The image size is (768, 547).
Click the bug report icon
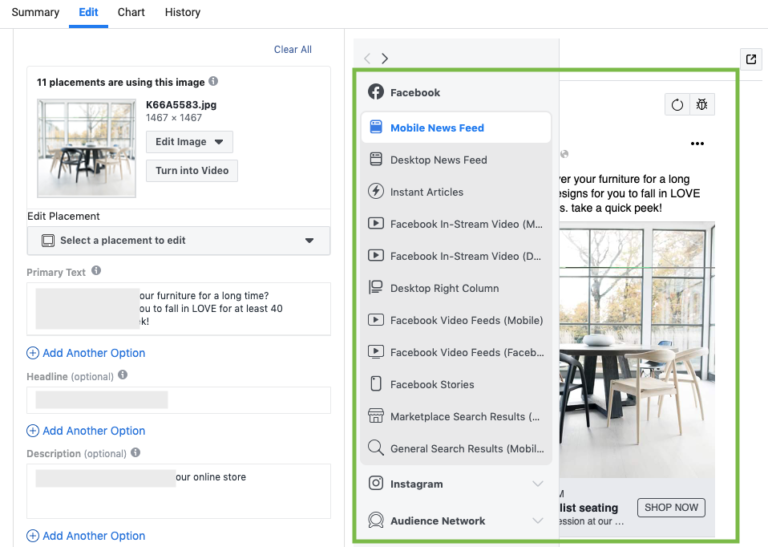pos(702,104)
